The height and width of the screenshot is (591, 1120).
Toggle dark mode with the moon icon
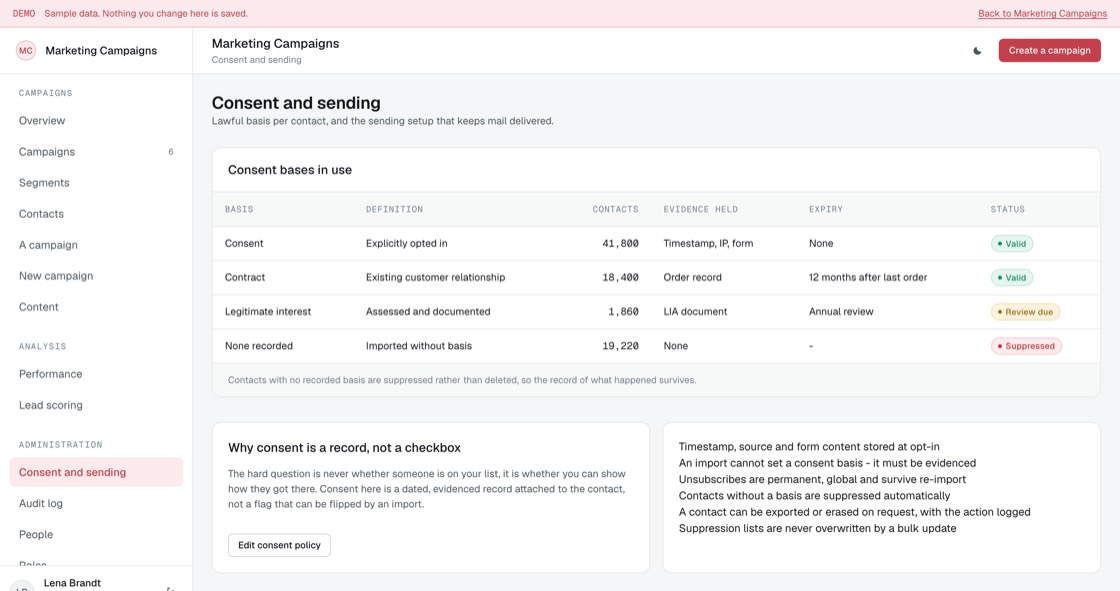(977, 51)
